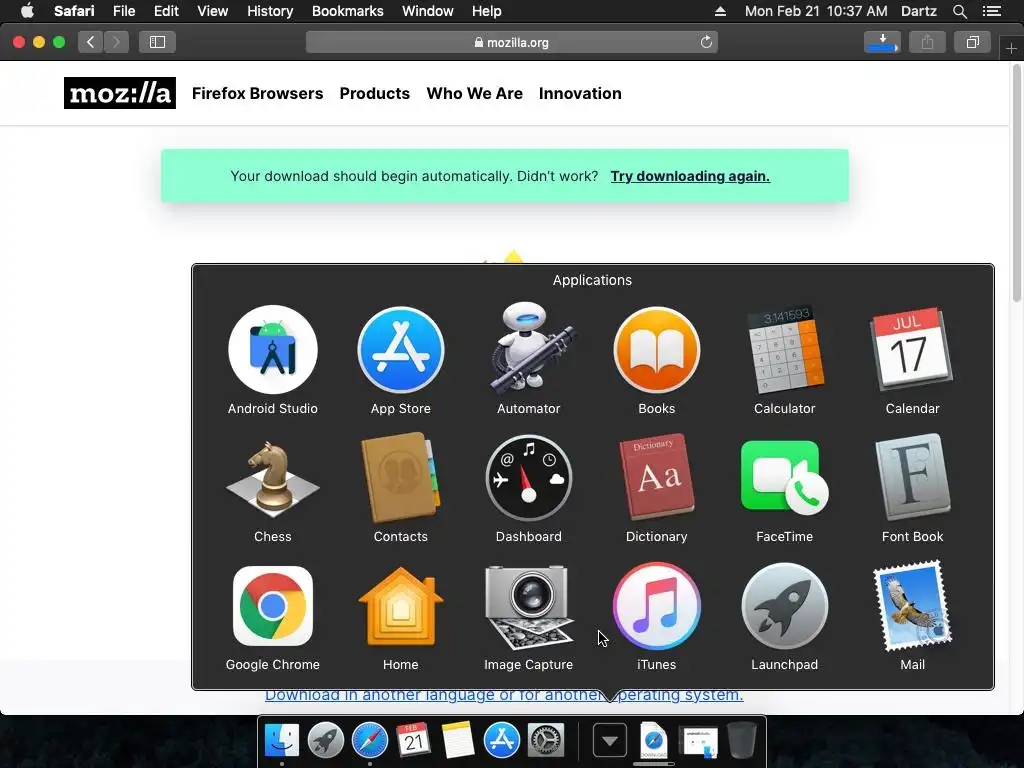The width and height of the screenshot is (1024, 768).
Task: Show Safari downloads list
Action: [x=882, y=42]
